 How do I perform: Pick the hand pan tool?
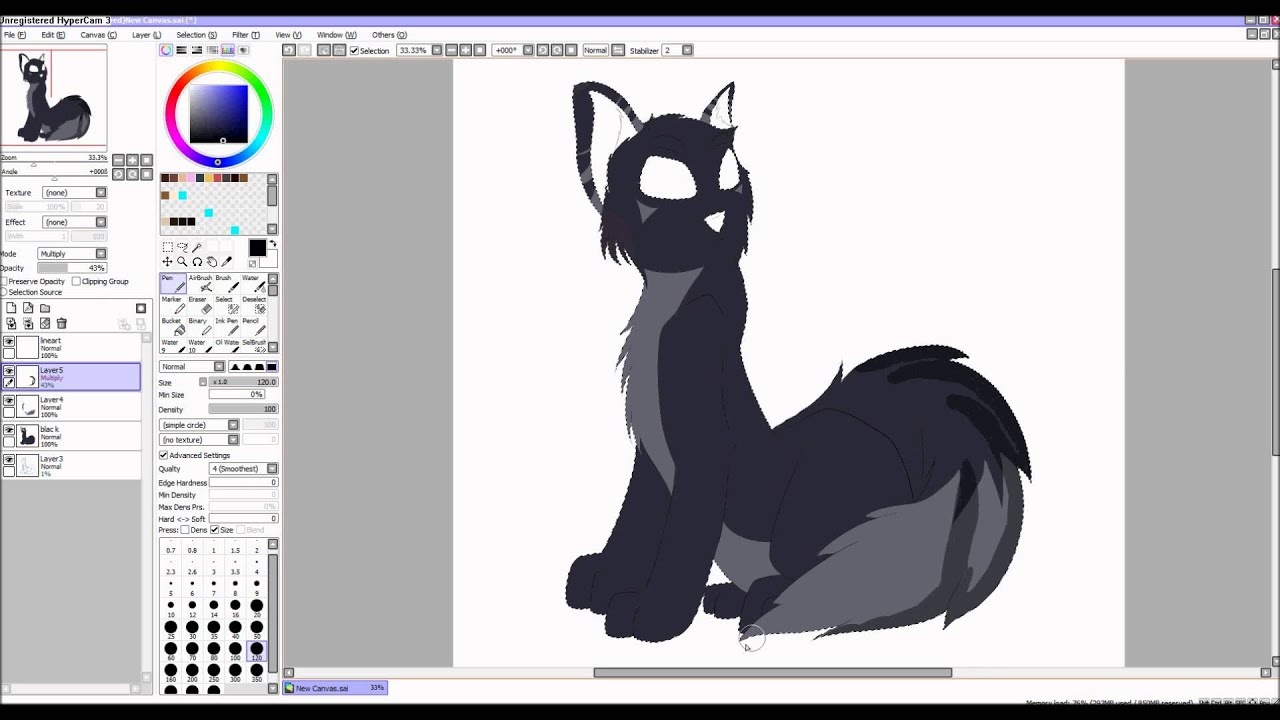click(x=212, y=261)
